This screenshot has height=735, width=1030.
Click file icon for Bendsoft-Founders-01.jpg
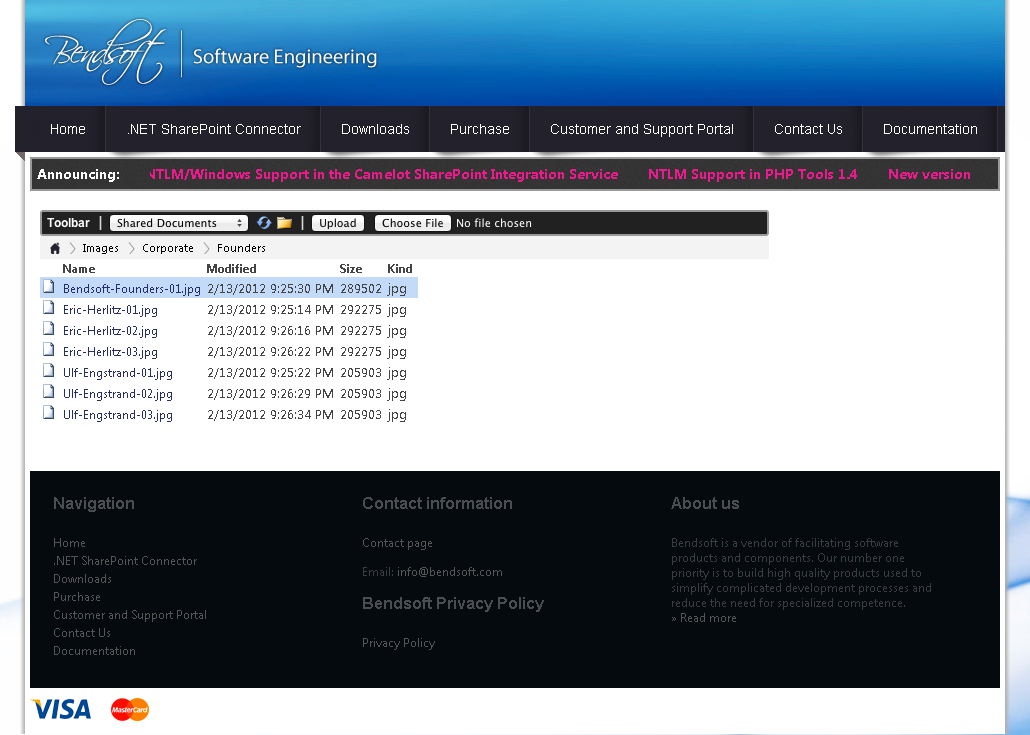(49, 286)
